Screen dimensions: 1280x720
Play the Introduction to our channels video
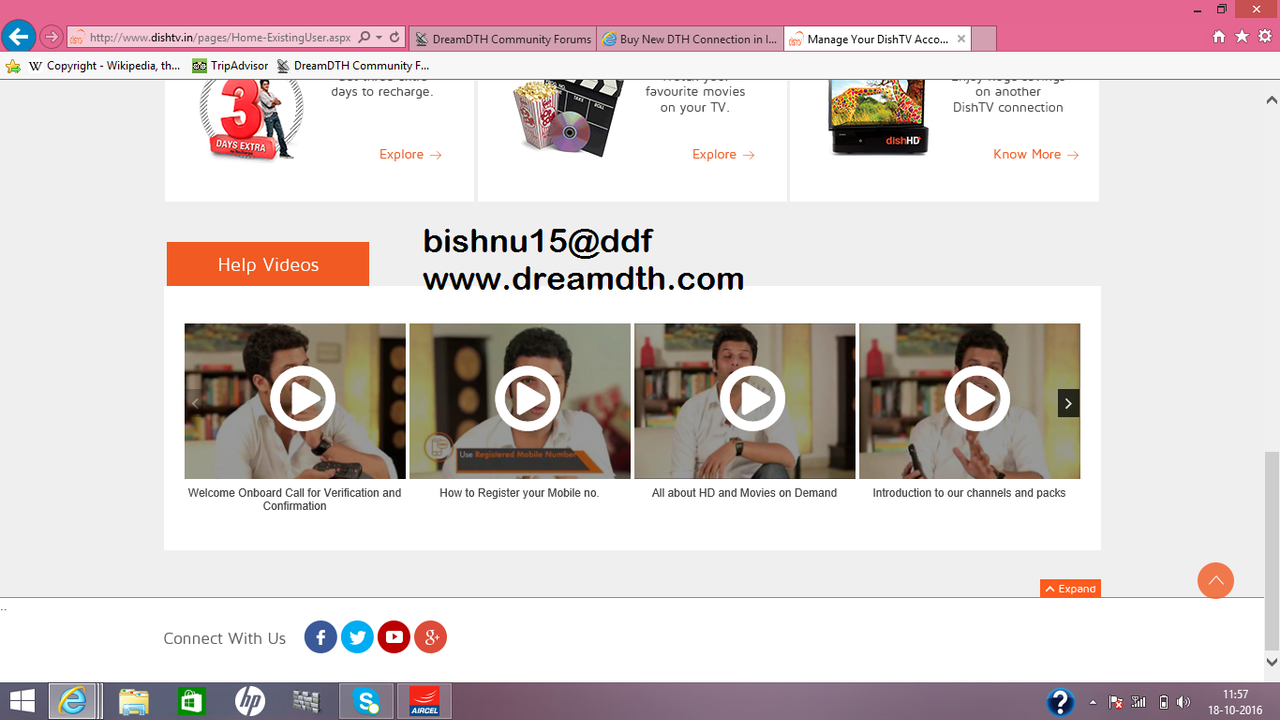977,398
